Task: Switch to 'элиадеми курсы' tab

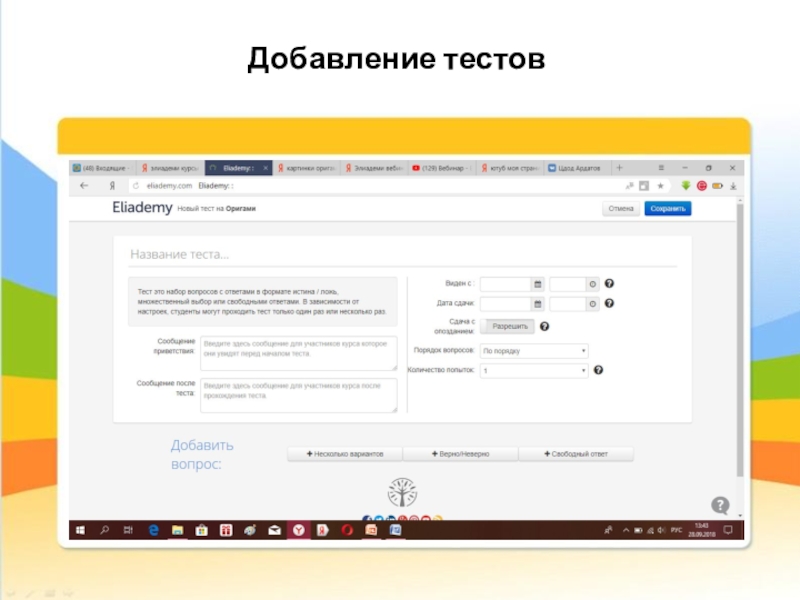Action: point(171,168)
